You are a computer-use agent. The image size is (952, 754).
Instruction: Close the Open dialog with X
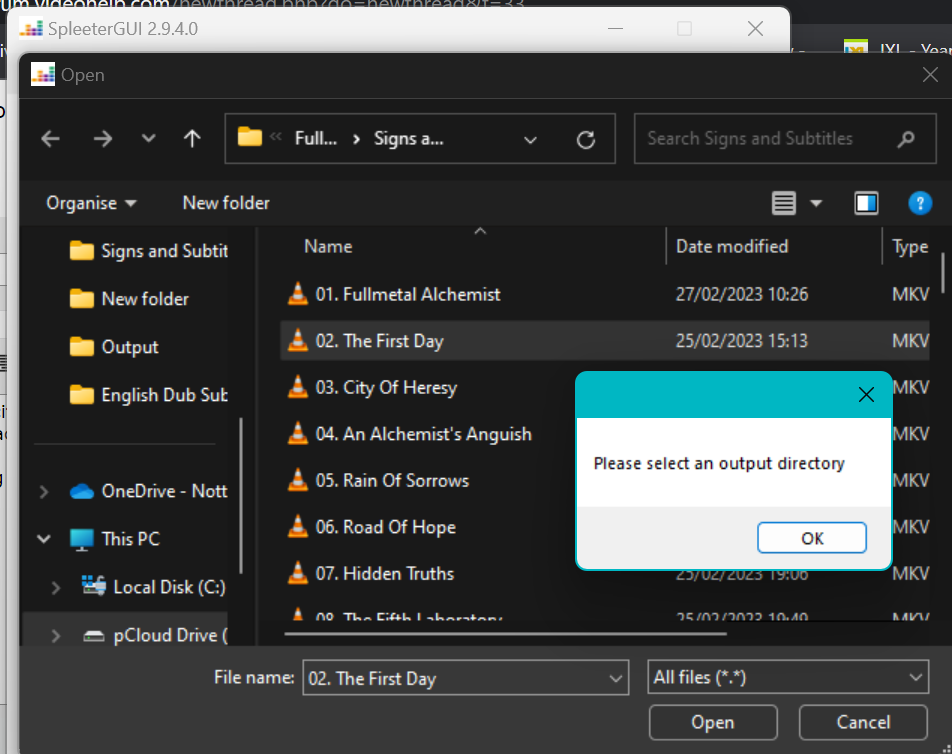[930, 75]
